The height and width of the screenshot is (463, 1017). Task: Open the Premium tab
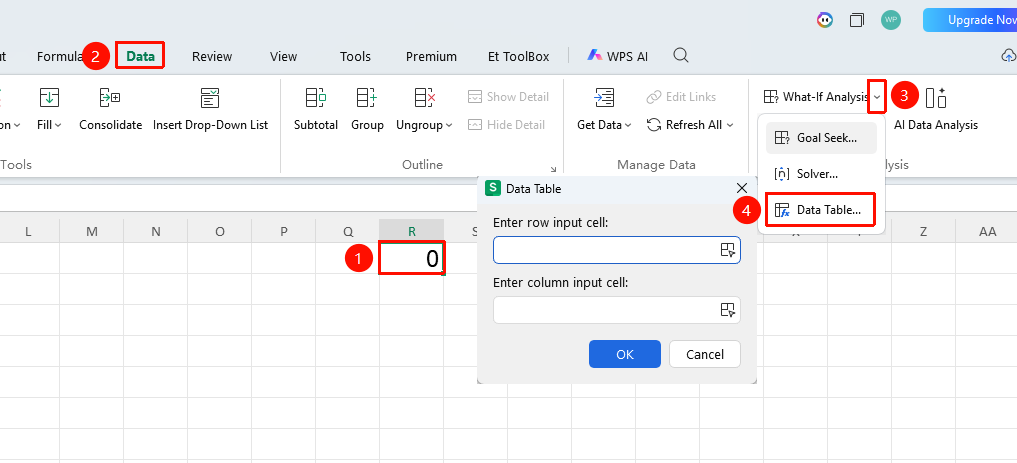(x=431, y=56)
